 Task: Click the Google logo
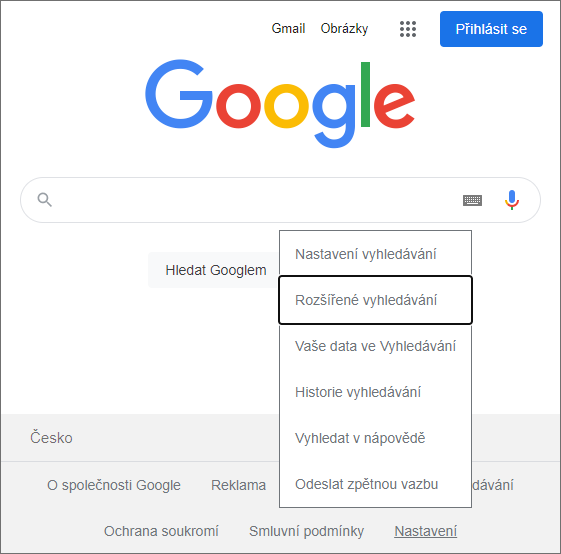(280, 104)
